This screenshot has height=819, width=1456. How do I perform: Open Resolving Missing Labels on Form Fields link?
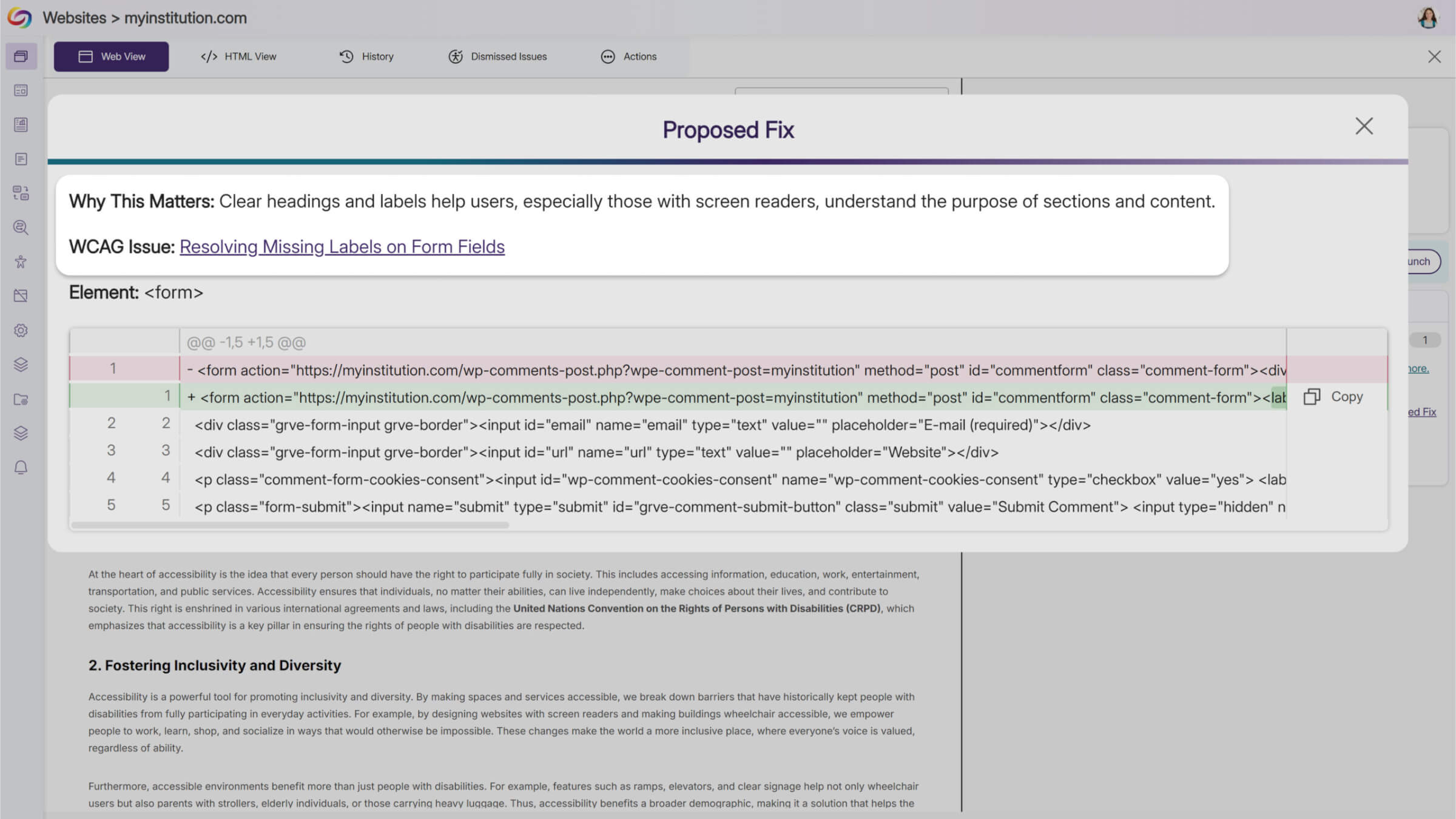click(342, 247)
